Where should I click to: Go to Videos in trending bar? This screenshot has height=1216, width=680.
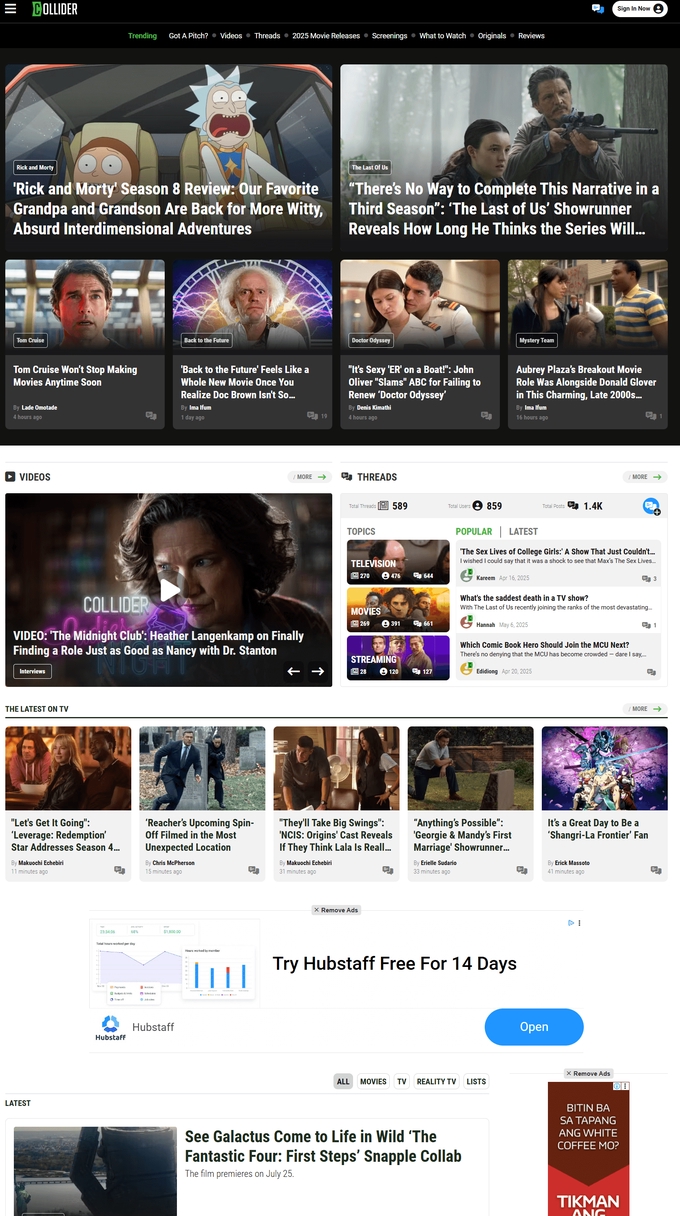[x=231, y=36]
